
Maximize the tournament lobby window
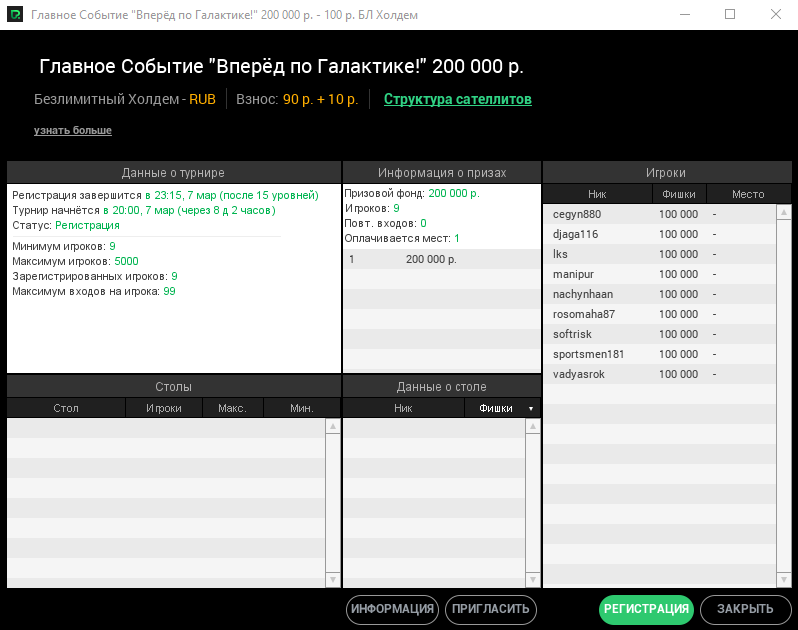pos(730,15)
